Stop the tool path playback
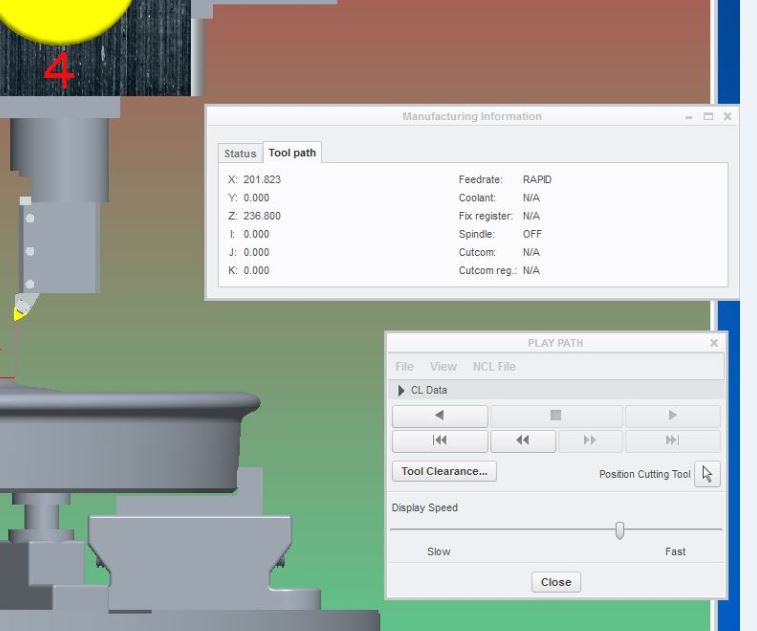 coord(556,415)
